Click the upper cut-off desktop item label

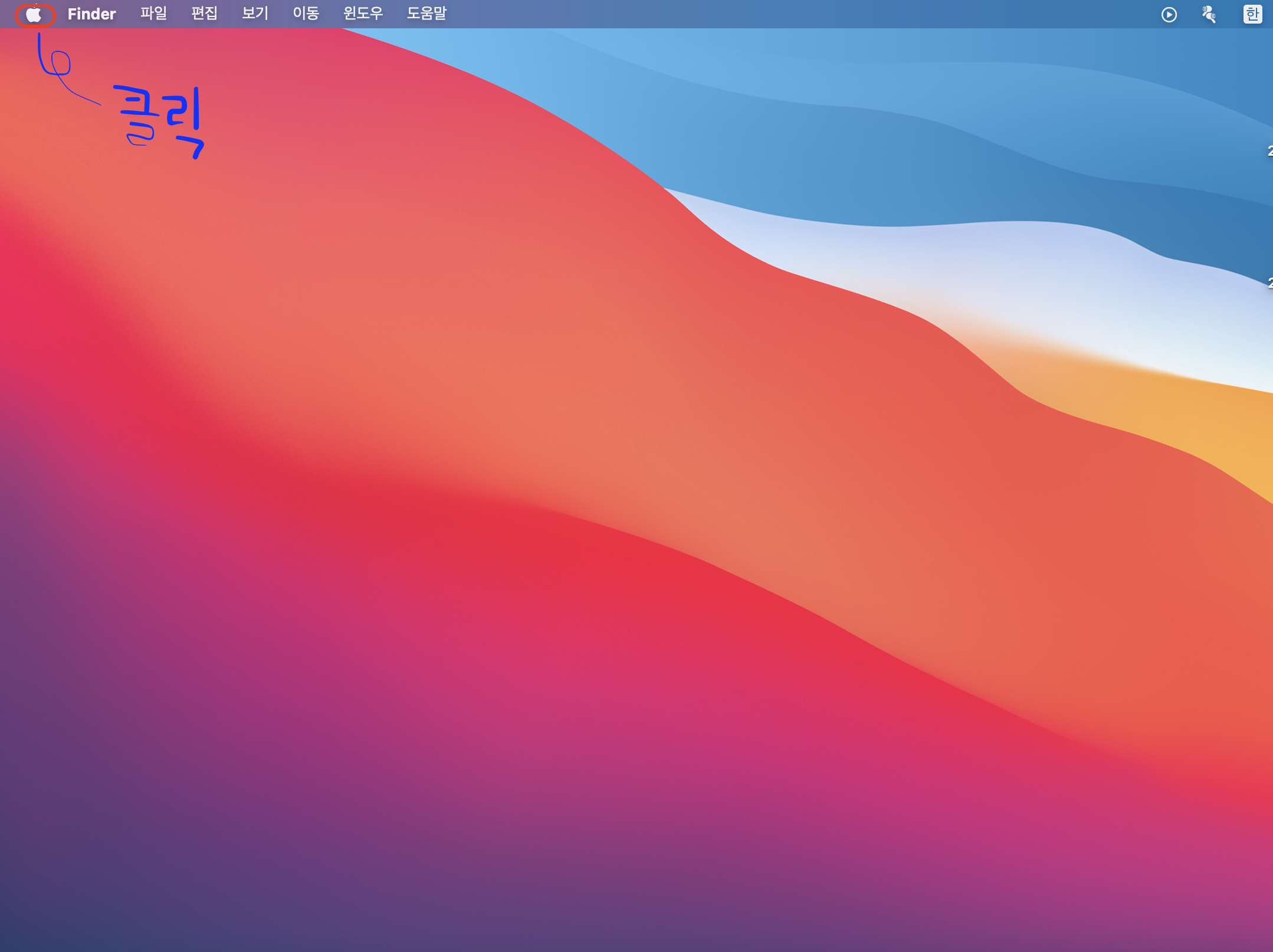tap(1269, 151)
